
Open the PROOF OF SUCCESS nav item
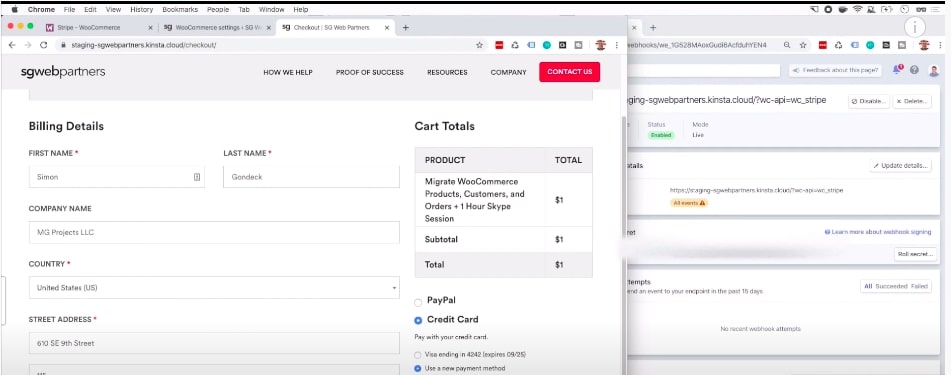pos(369,72)
